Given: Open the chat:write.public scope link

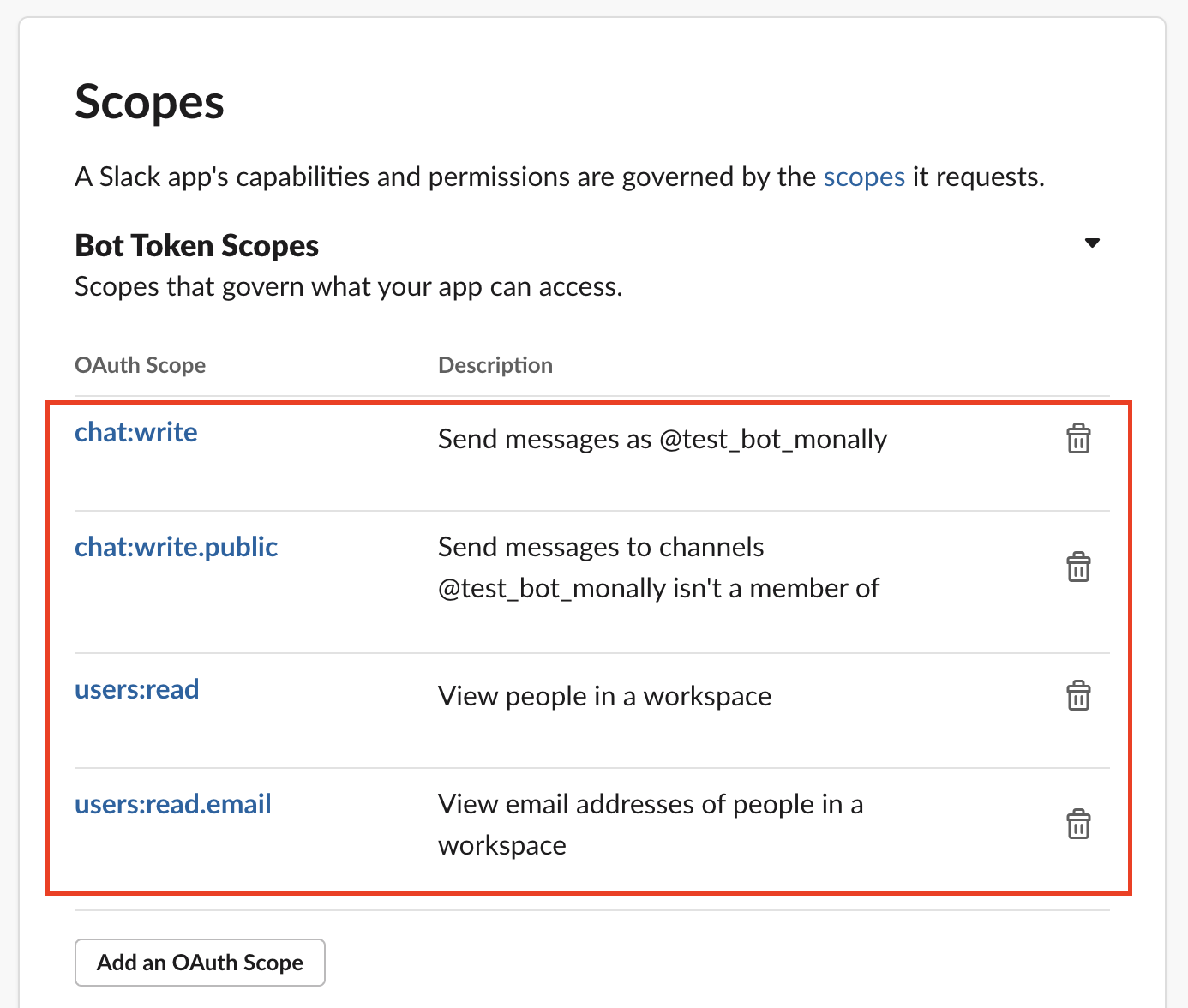Looking at the screenshot, I should point(176,547).
